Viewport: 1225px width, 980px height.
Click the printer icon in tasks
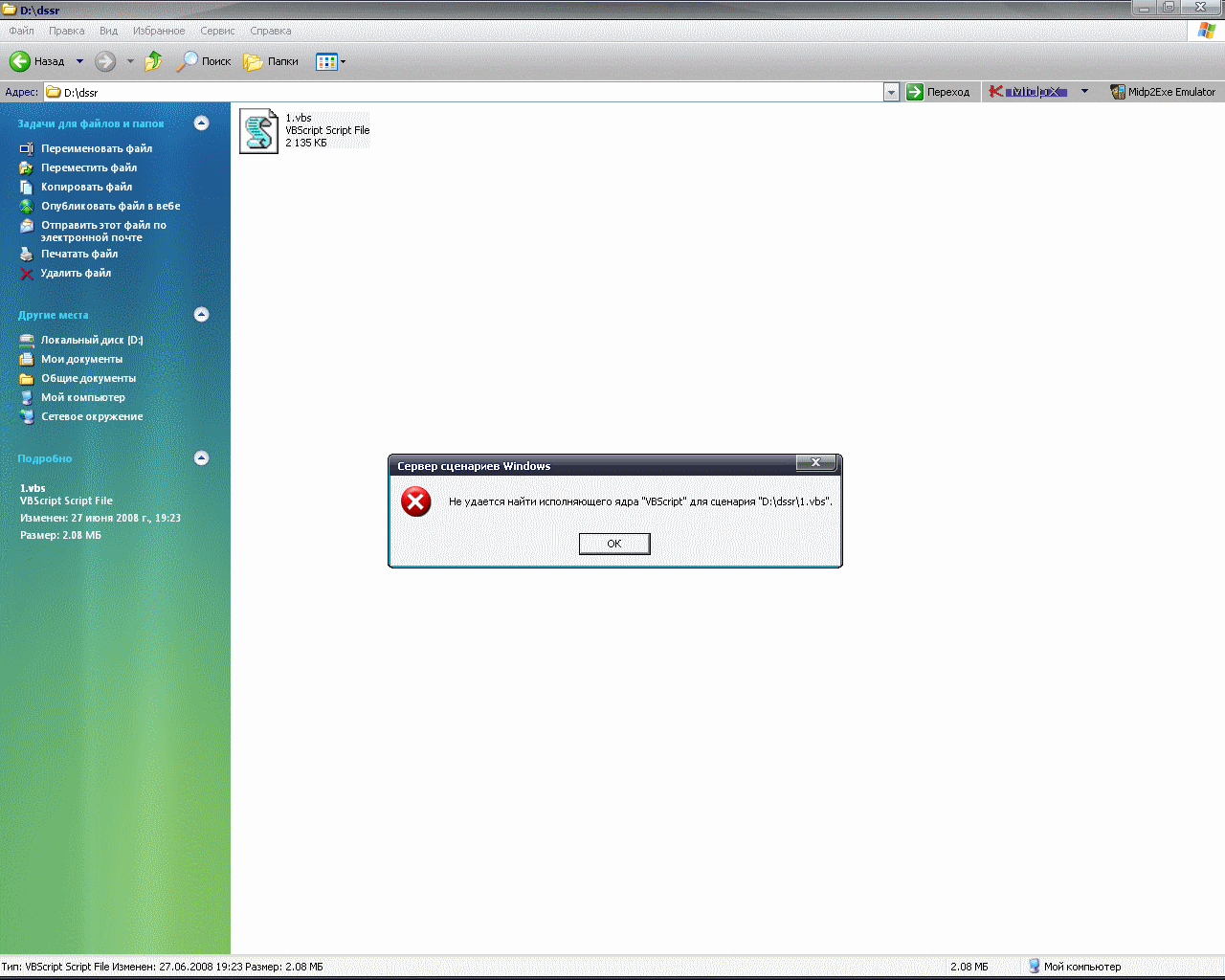27,254
